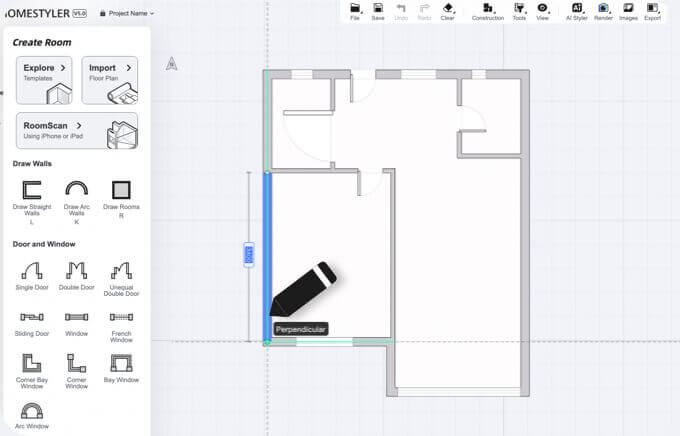Open the Tools menu
The image size is (680, 436).
pos(519,11)
